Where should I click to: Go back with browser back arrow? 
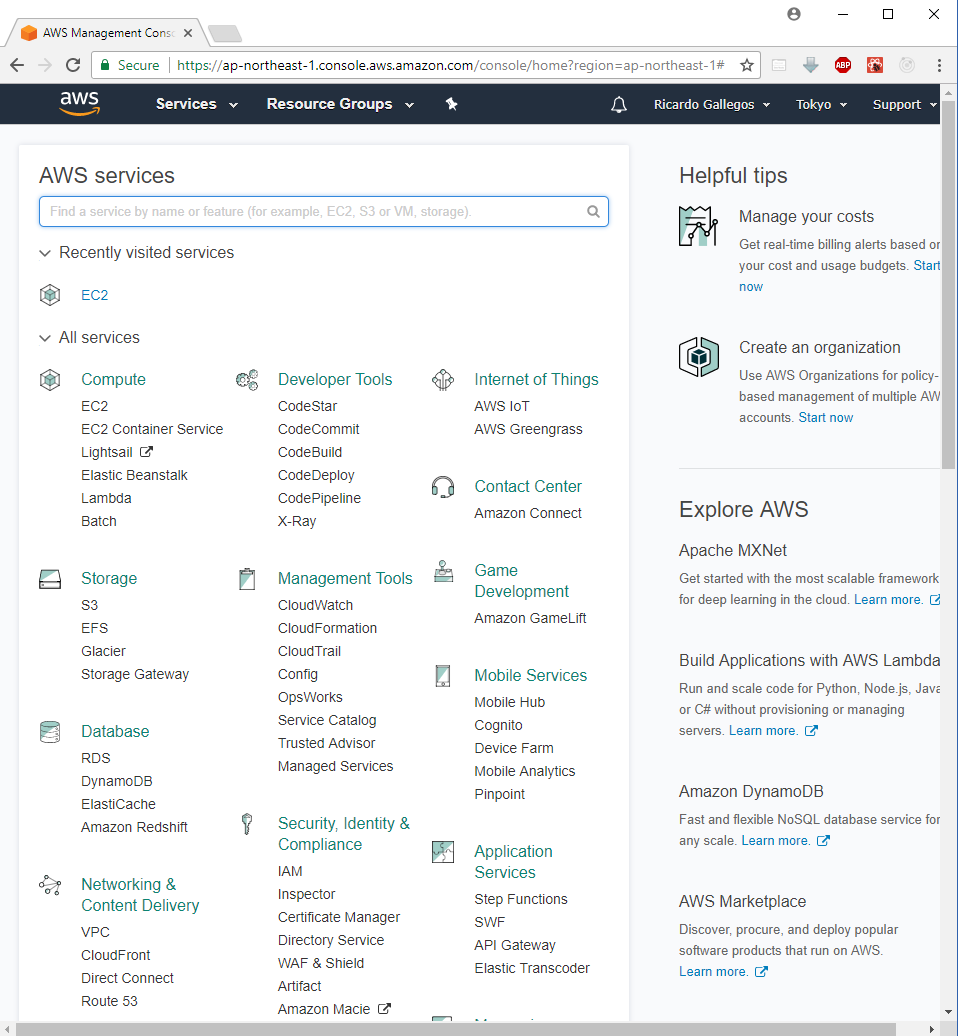[x=17, y=65]
